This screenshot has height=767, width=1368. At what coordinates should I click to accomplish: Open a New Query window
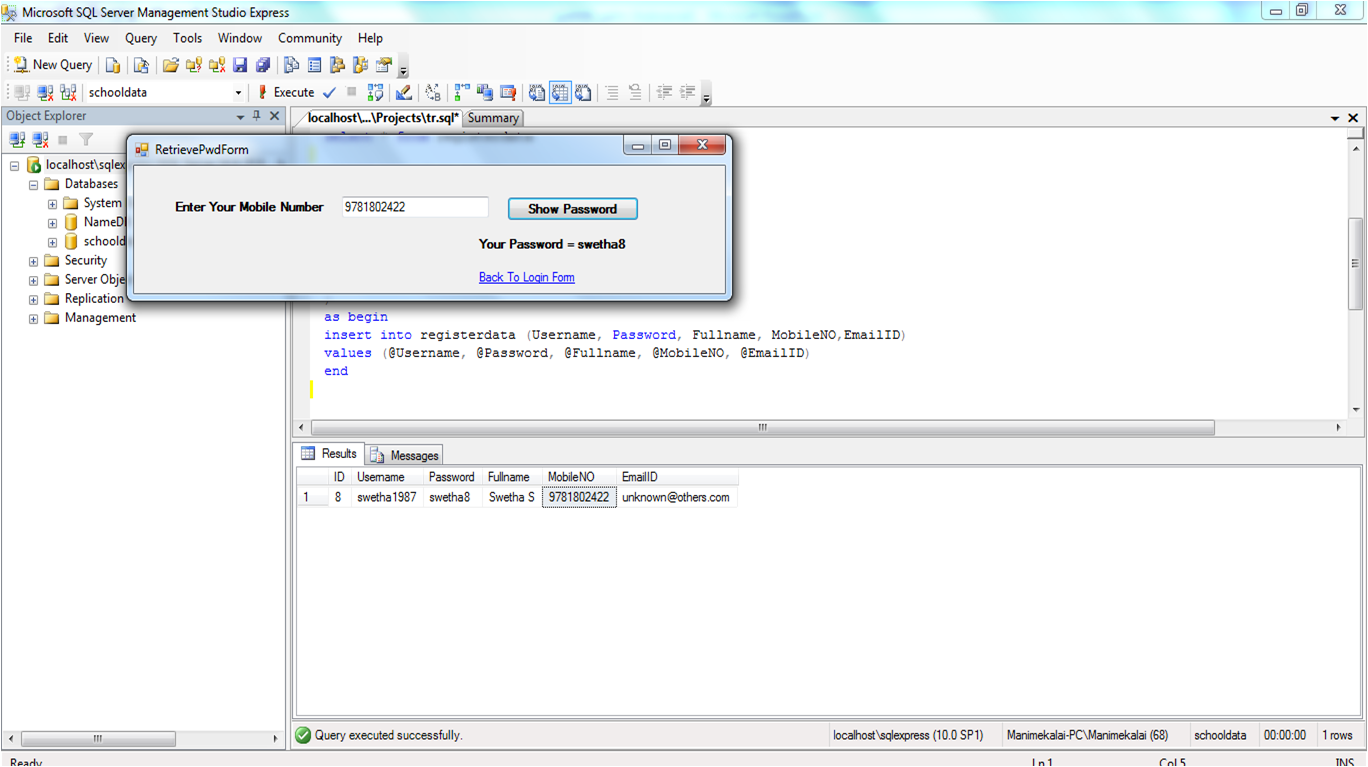(x=52, y=64)
